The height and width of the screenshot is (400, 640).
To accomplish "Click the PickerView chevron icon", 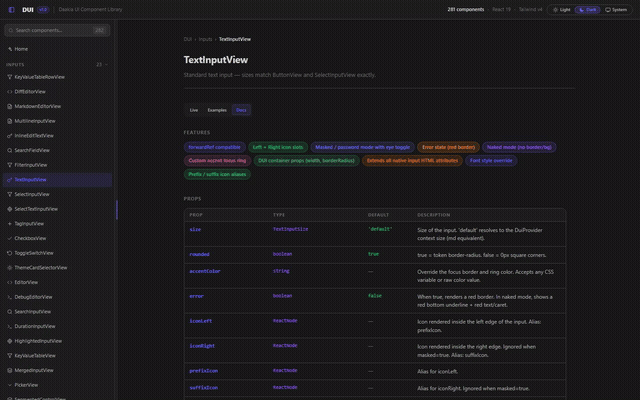I will (x=10, y=385).
